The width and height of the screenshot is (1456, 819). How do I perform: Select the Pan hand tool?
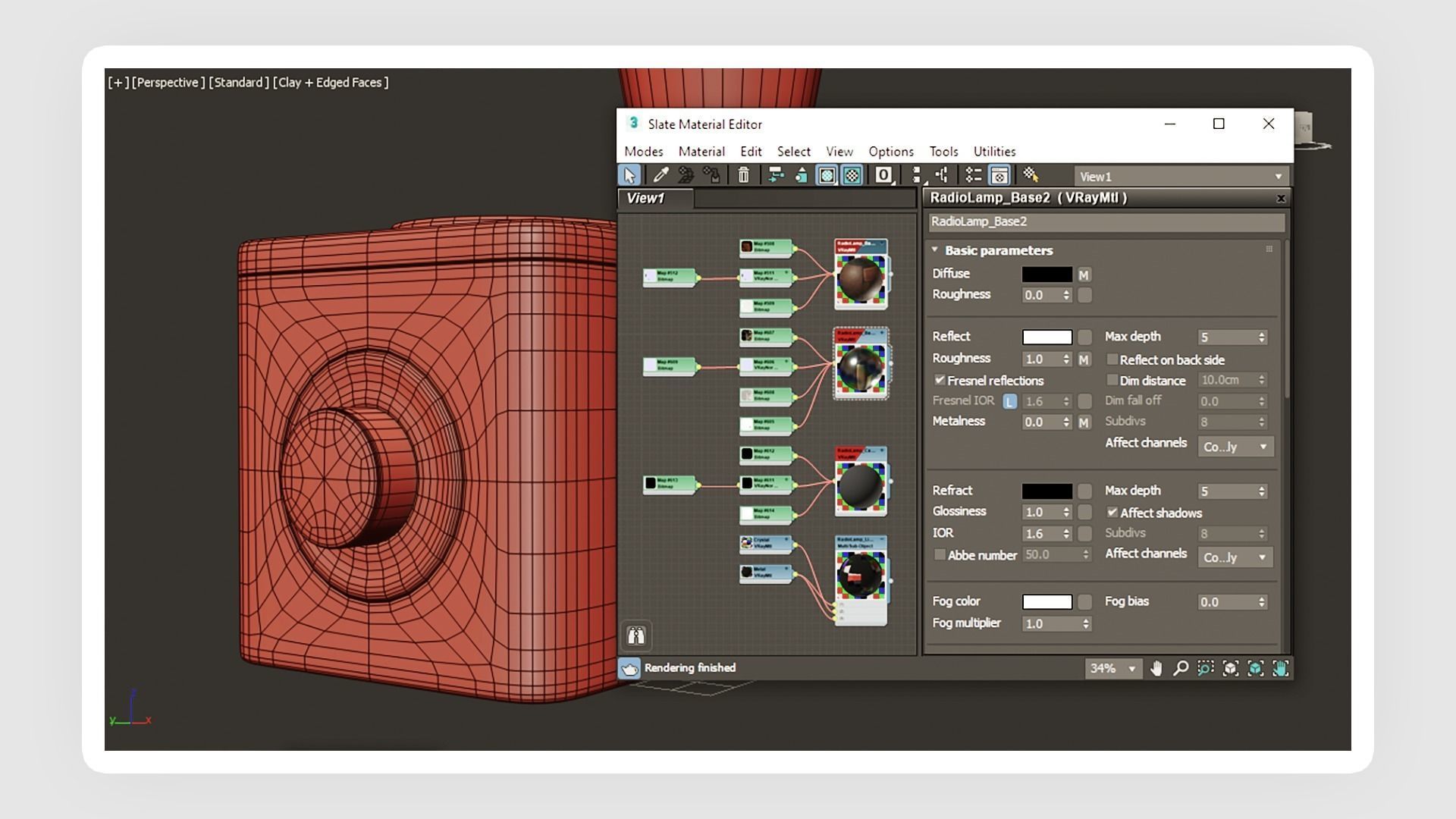tap(1156, 668)
